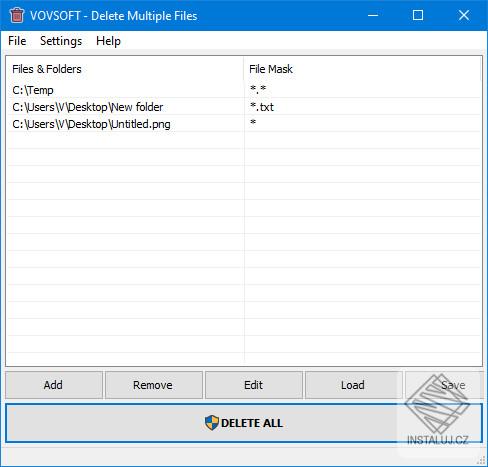Open the Settings menu
Image resolution: width=488 pixels, height=467 pixels.
click(x=61, y=41)
